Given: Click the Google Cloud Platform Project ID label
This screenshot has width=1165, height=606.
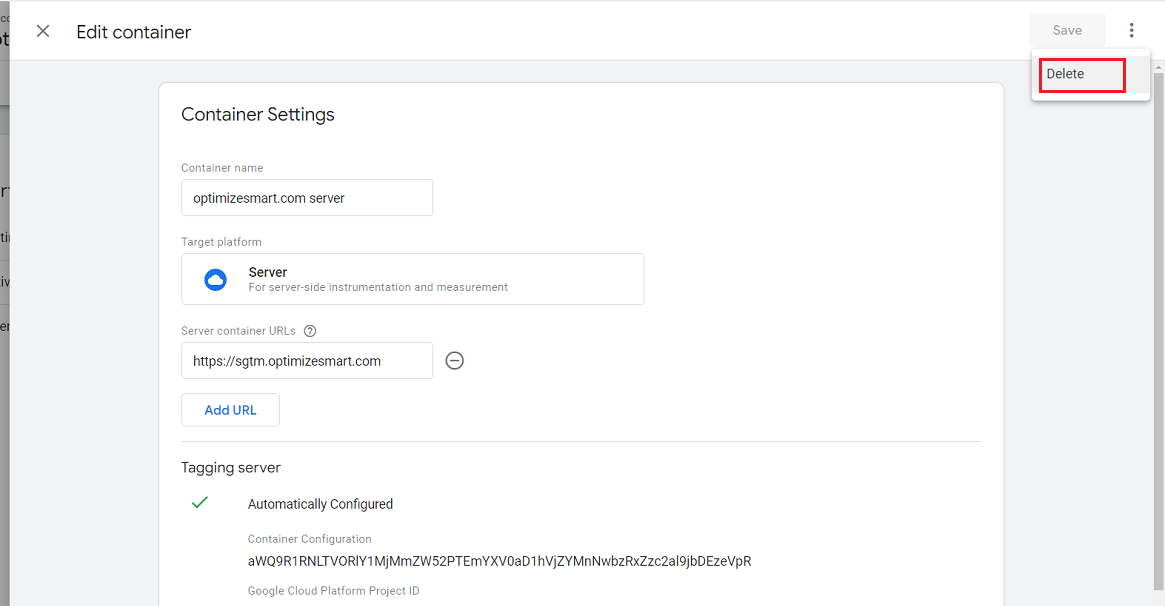Looking at the screenshot, I should (333, 591).
